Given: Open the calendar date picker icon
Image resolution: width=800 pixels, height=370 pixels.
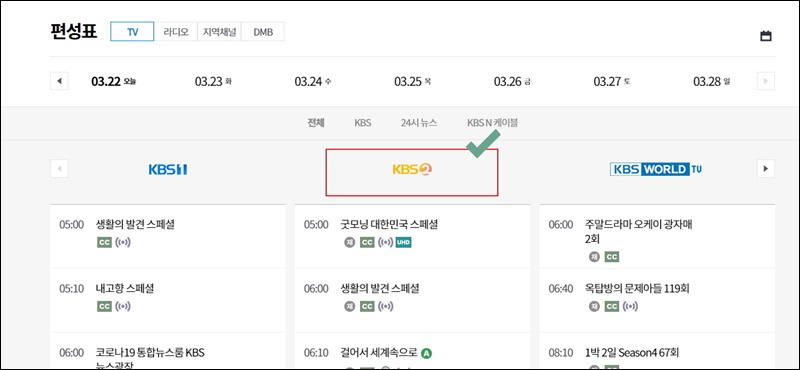Looking at the screenshot, I should (765, 36).
